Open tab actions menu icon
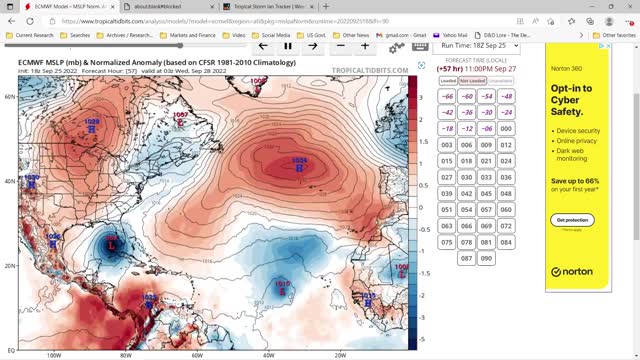The image size is (640, 360). 10,7
